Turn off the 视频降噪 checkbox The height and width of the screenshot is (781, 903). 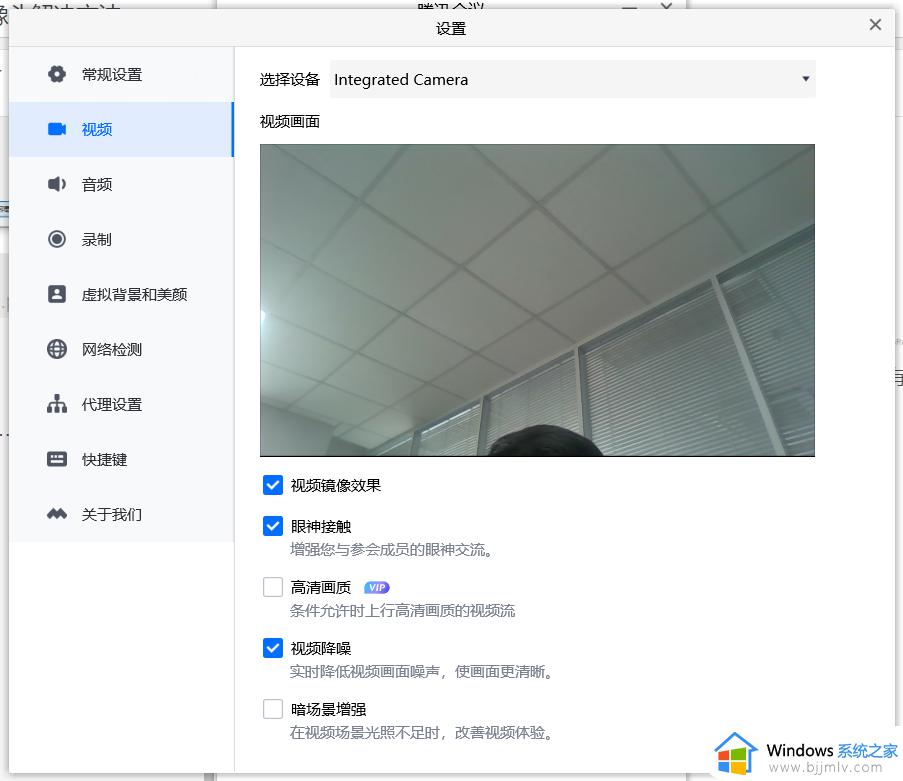point(272,648)
